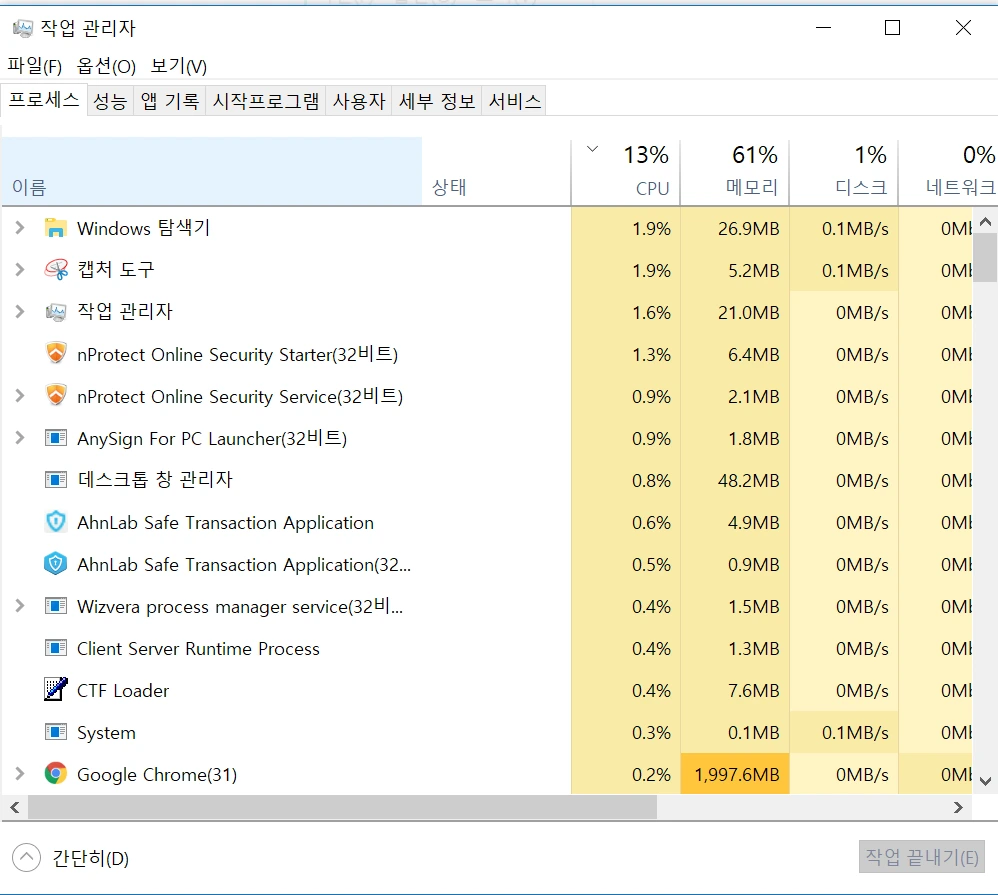Sort by the 0% 네트워크 column header
The width and height of the screenshot is (998, 895).
tap(948, 171)
